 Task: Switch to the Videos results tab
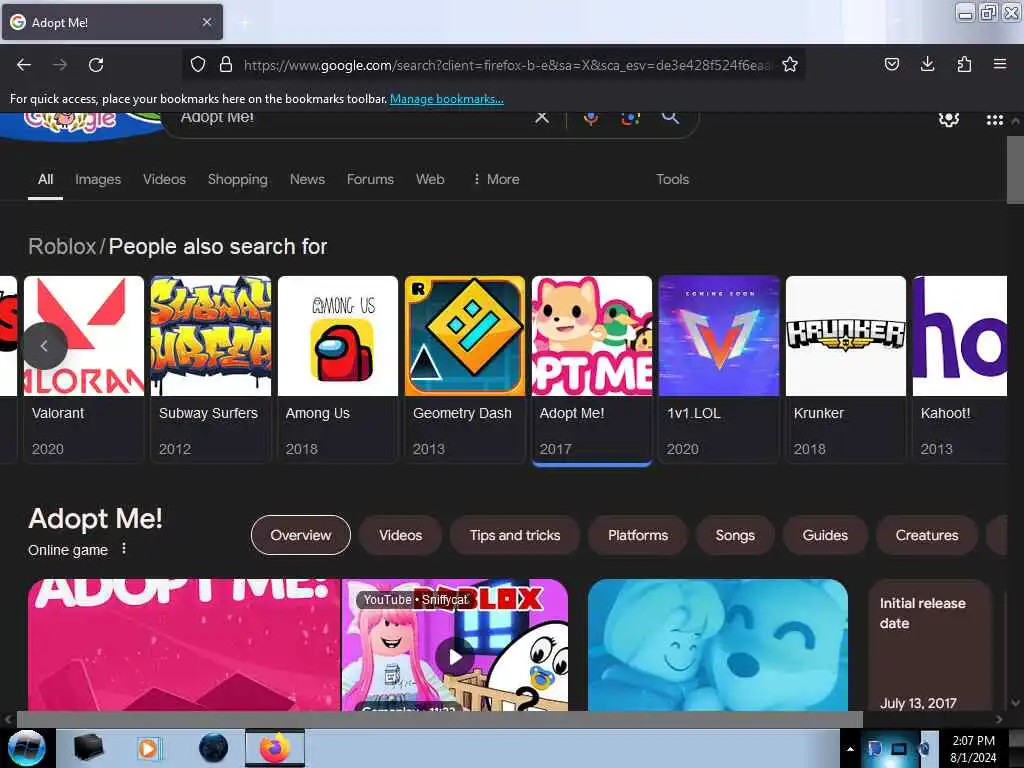(x=165, y=179)
